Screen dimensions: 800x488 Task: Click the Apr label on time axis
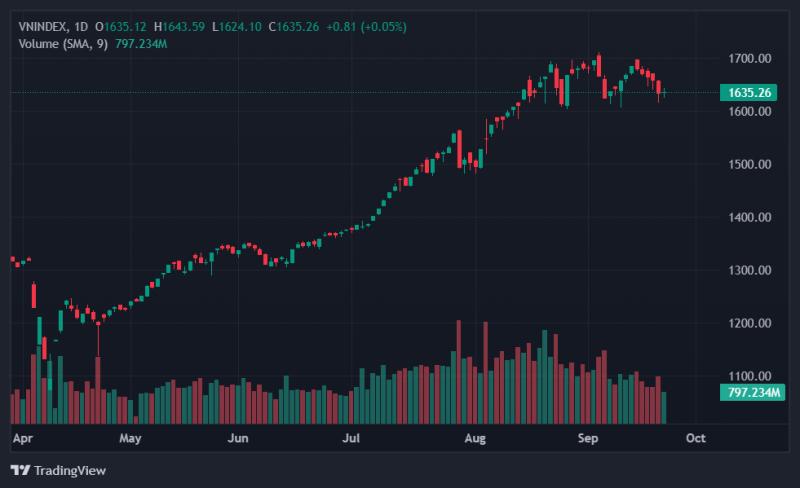tap(23, 438)
